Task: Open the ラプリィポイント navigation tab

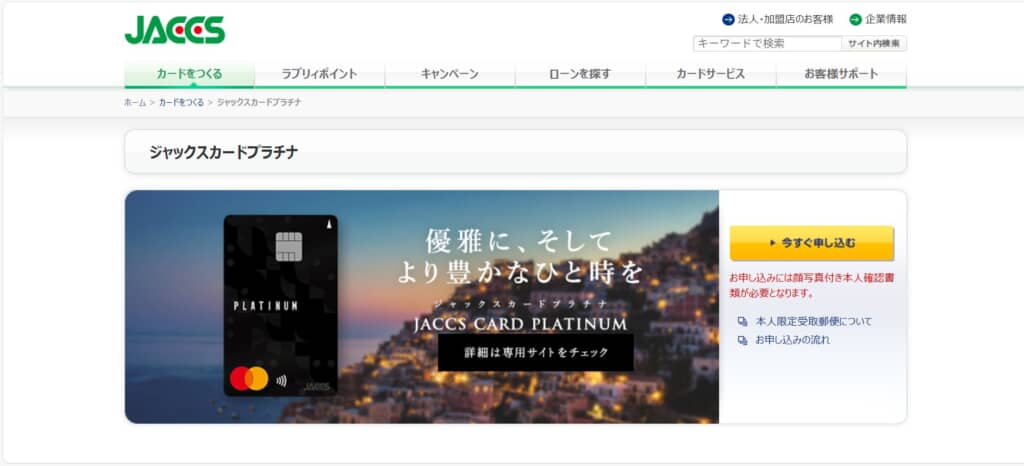Action: tap(319, 74)
